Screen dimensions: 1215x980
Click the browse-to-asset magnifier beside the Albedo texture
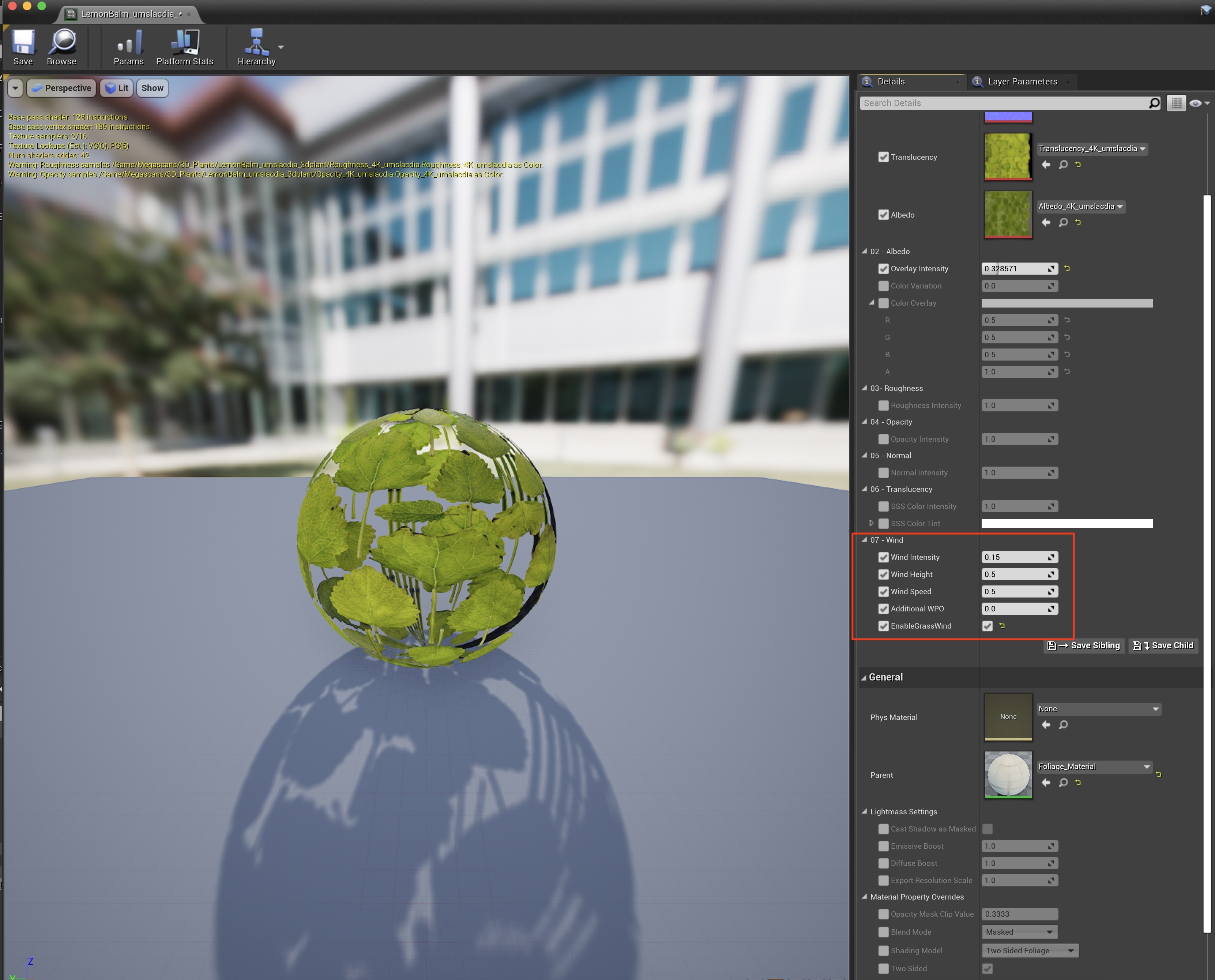click(x=1063, y=222)
